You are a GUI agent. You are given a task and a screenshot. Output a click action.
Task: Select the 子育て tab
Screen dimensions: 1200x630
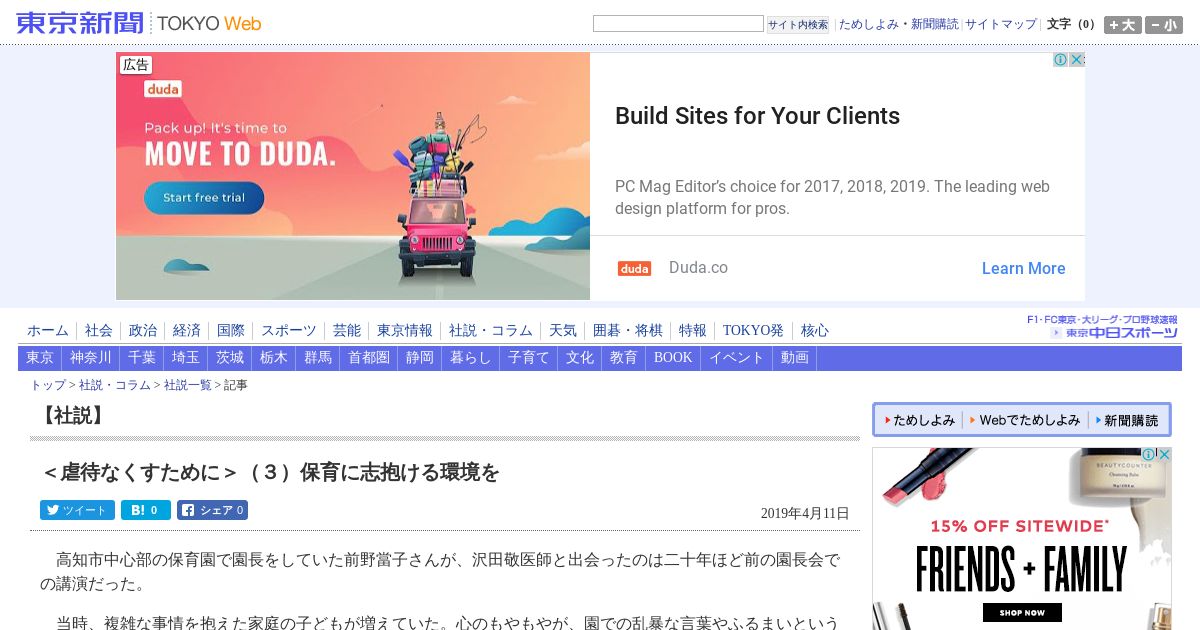[x=529, y=358]
